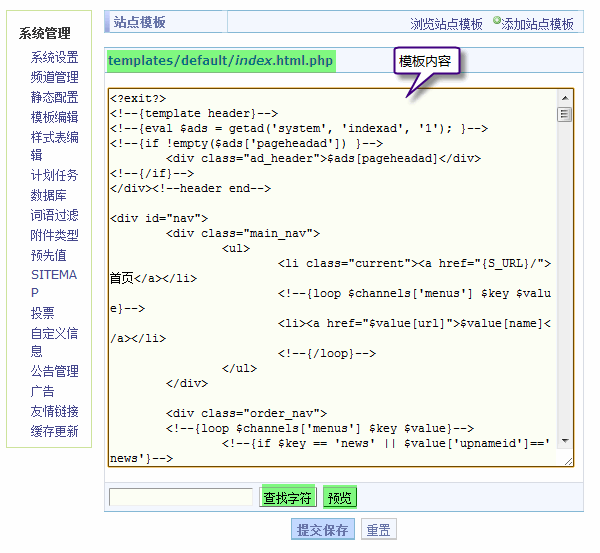Go to 频道管理 in the sidebar
600x553 pixels.
54,77
